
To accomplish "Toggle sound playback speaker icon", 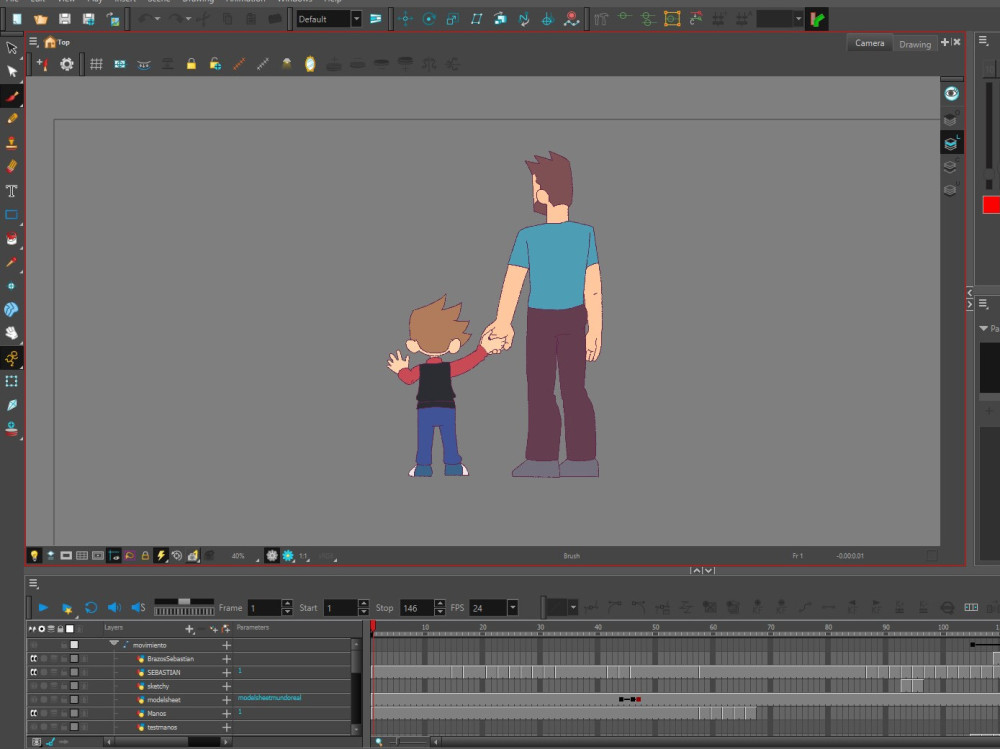I will [114, 607].
